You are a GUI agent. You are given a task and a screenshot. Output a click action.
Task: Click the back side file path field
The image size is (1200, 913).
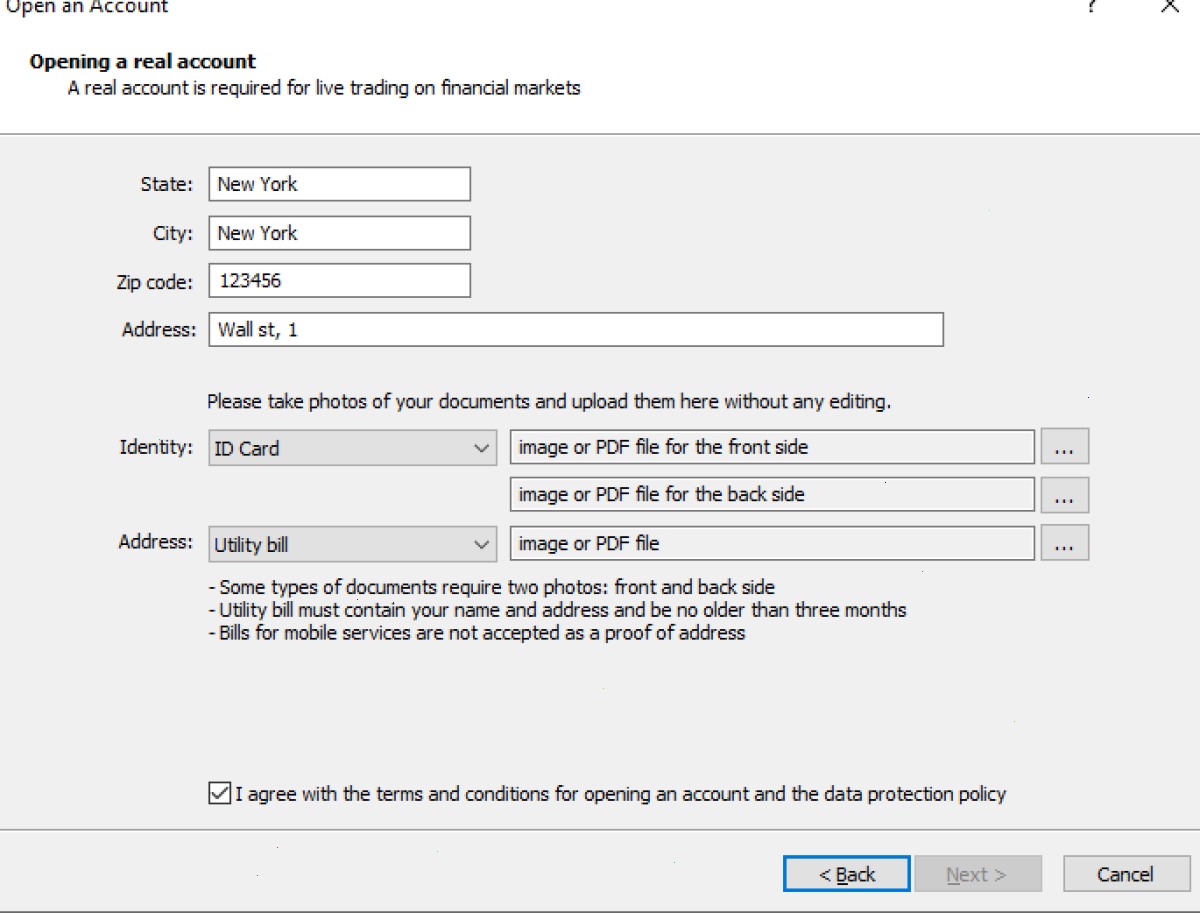click(772, 495)
